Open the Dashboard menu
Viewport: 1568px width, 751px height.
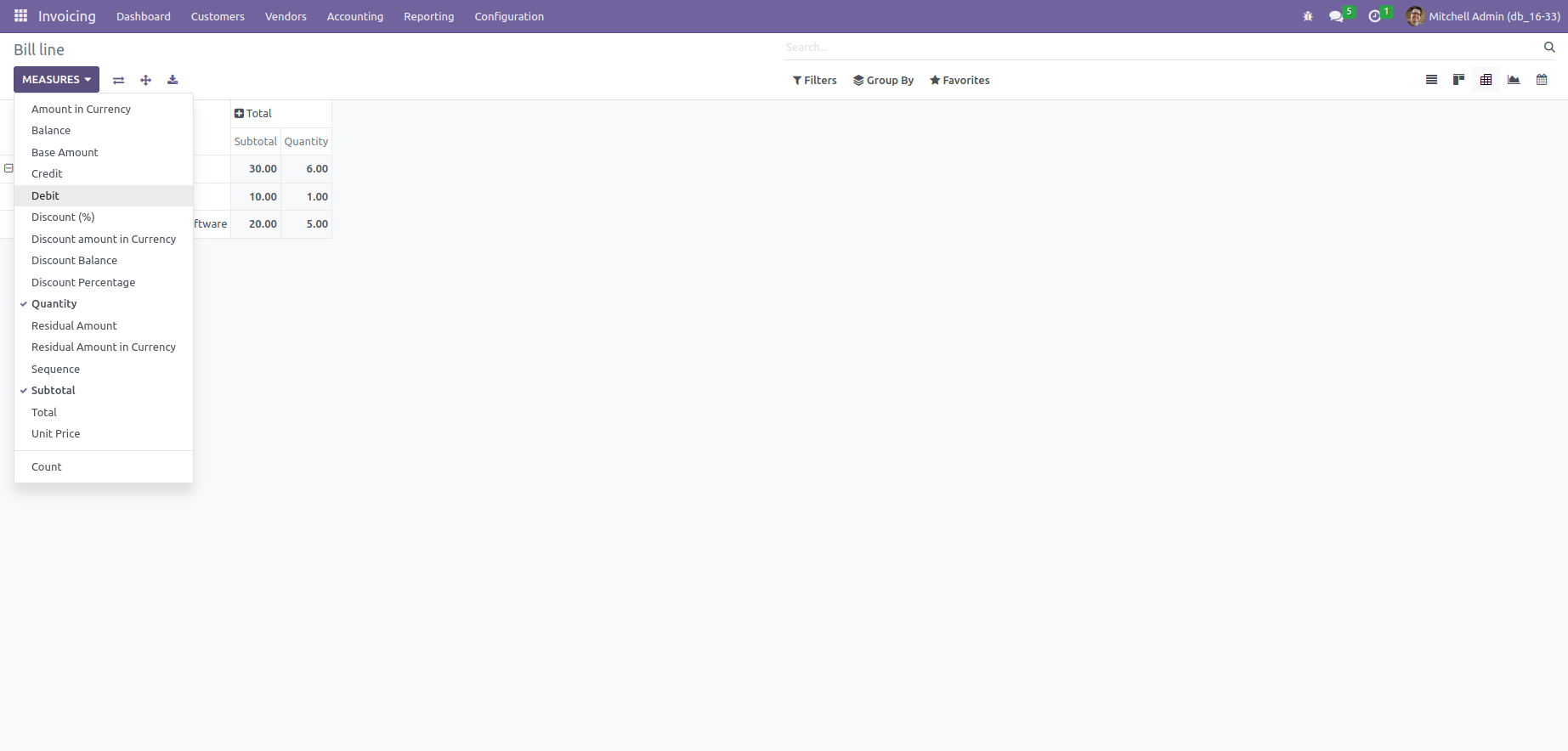[x=144, y=16]
